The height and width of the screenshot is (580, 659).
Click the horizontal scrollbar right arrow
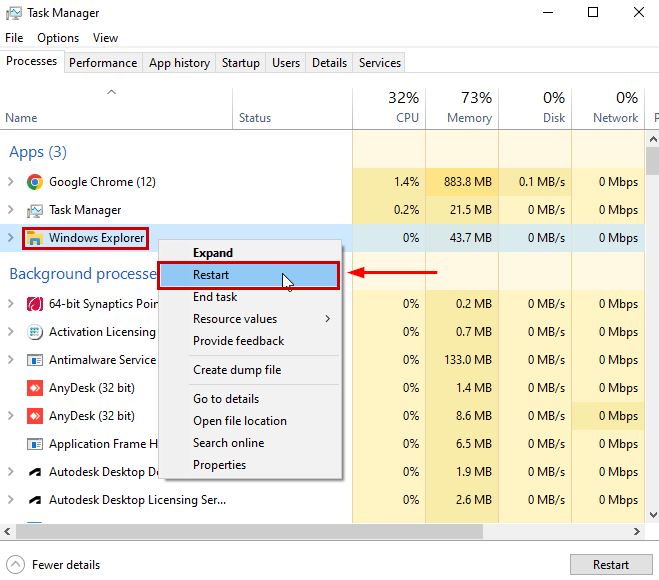(x=637, y=531)
